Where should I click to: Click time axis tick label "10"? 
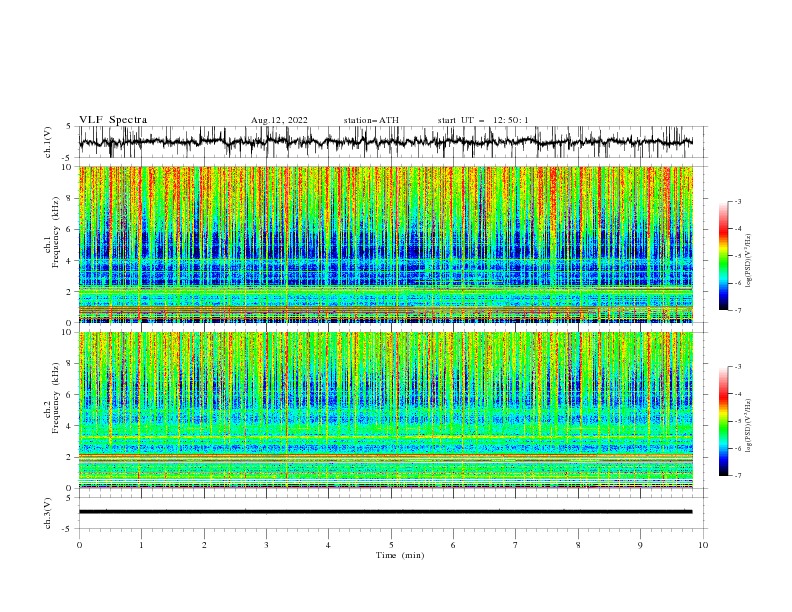point(703,545)
